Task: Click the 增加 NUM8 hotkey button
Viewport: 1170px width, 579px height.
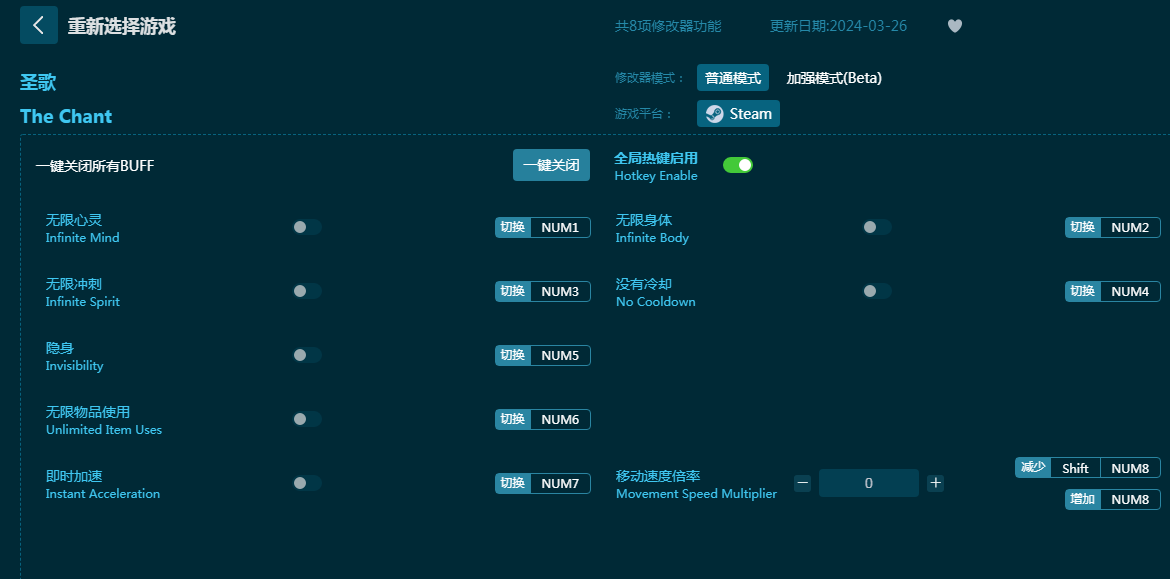Action: [1113, 500]
